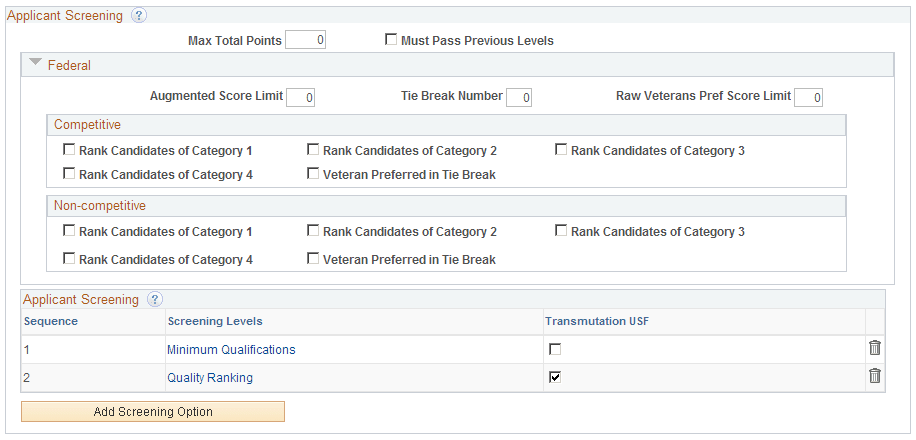Image resolution: width=916 pixels, height=440 pixels.
Task: Click Add Screening Option button
Action: 153,411
